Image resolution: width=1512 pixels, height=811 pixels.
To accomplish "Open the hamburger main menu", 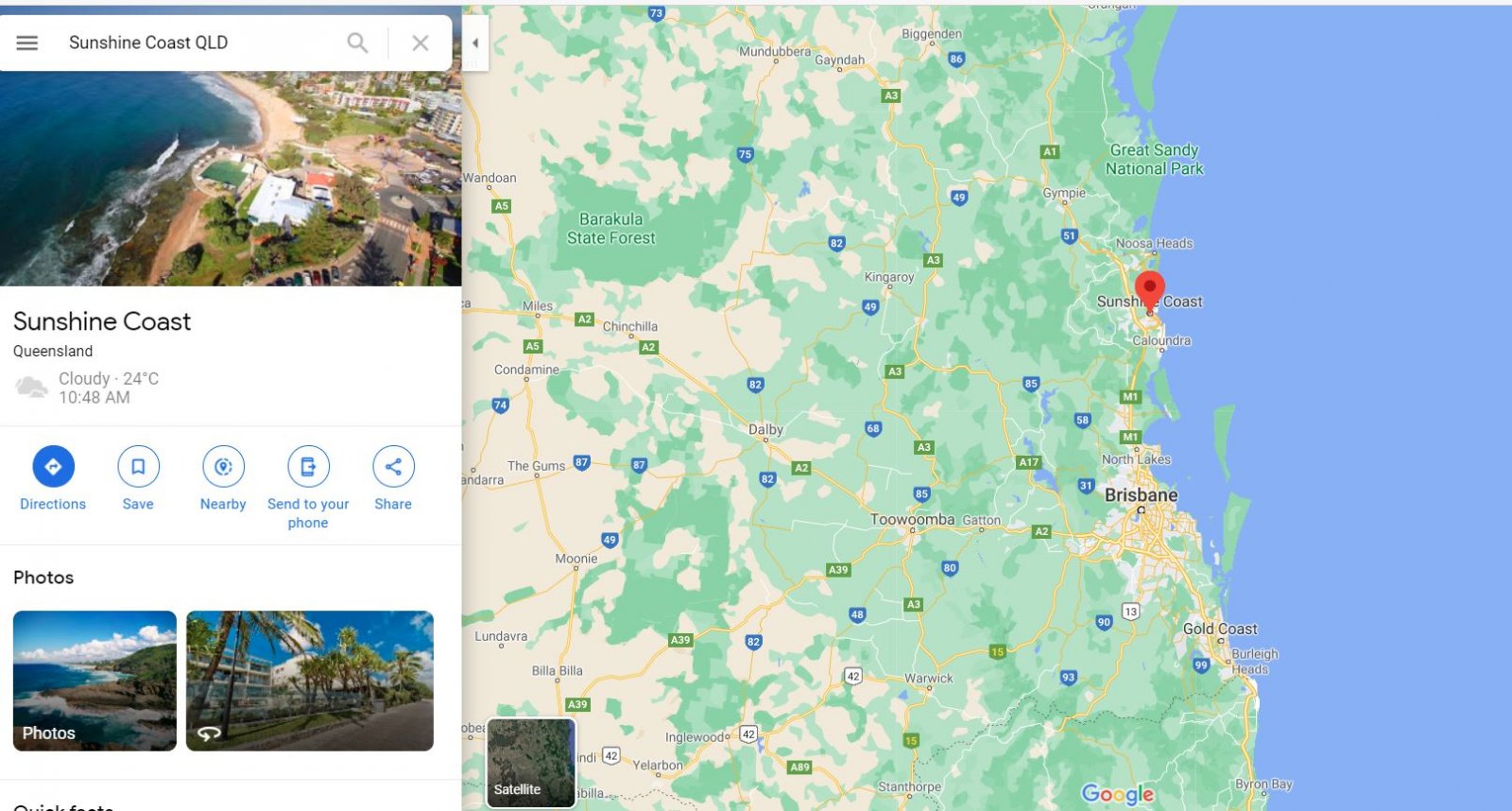I will coord(27,43).
